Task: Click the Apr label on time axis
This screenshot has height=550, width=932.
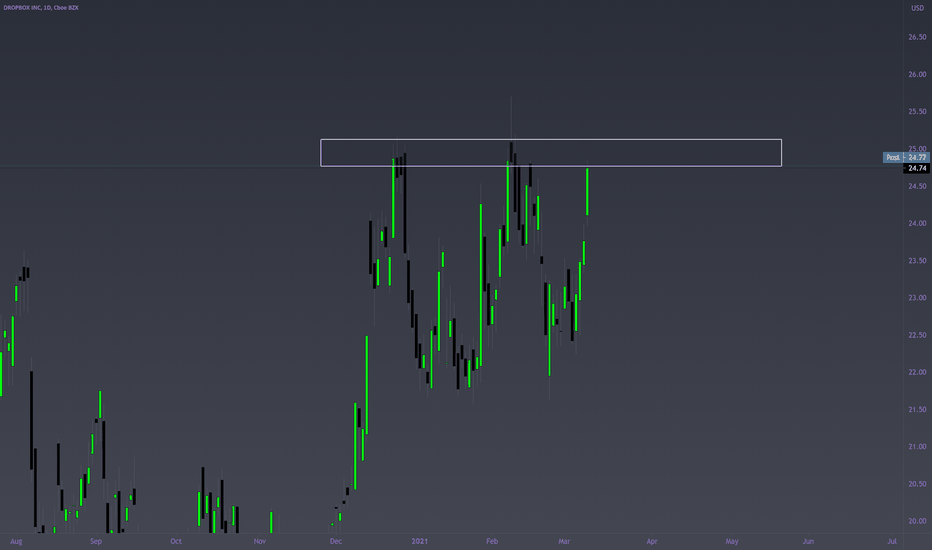Action: click(651, 541)
